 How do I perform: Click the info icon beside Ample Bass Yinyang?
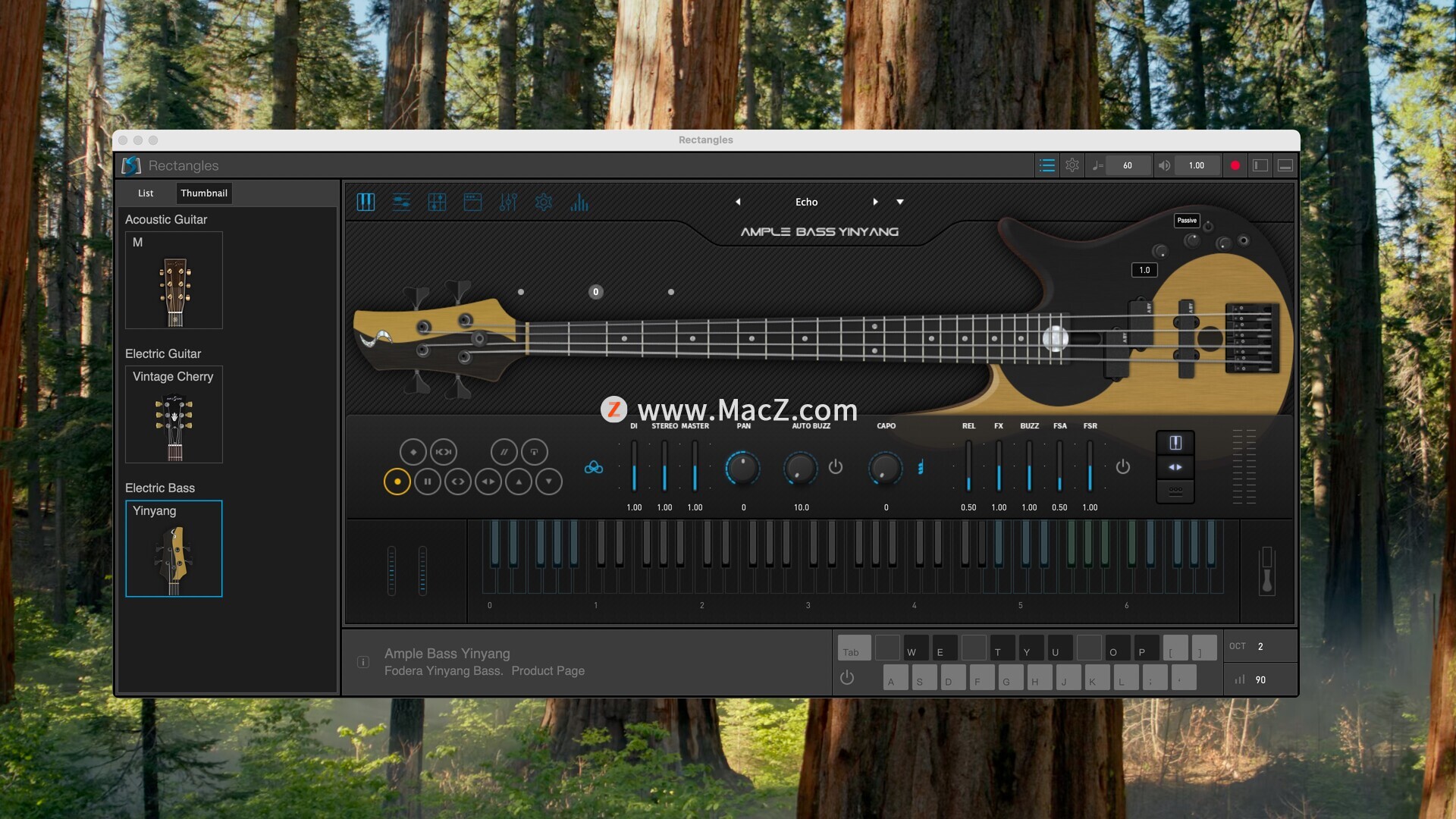pyautogui.click(x=363, y=662)
